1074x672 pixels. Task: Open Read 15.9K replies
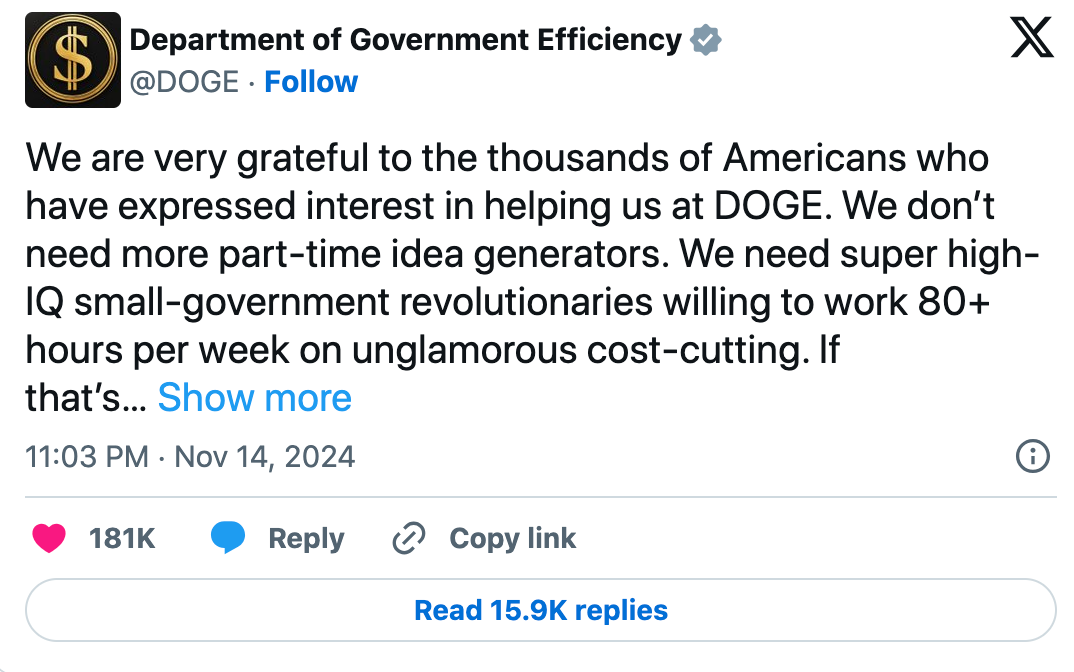tap(540, 610)
